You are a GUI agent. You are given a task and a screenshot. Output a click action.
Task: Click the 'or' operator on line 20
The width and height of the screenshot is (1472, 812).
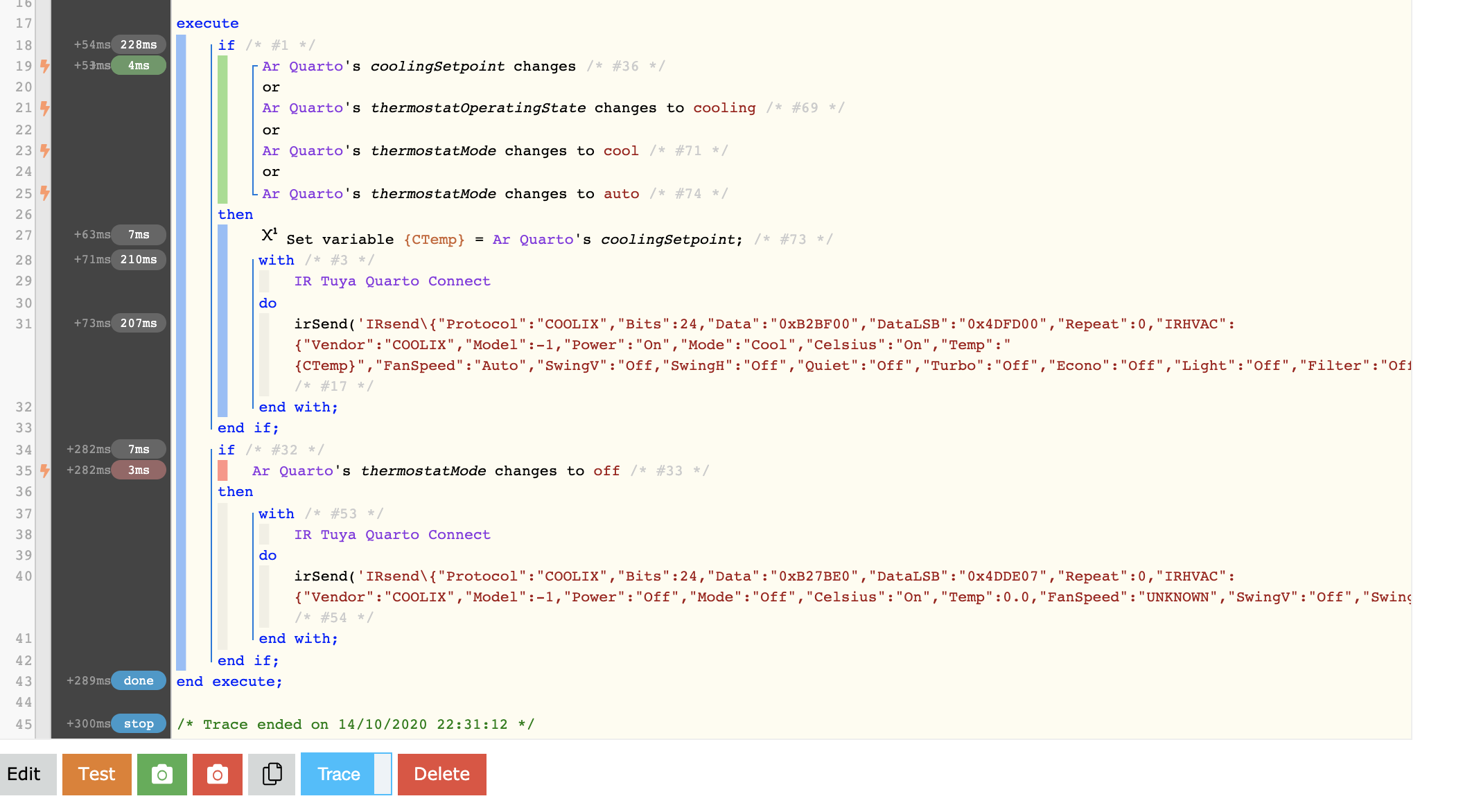click(x=271, y=87)
